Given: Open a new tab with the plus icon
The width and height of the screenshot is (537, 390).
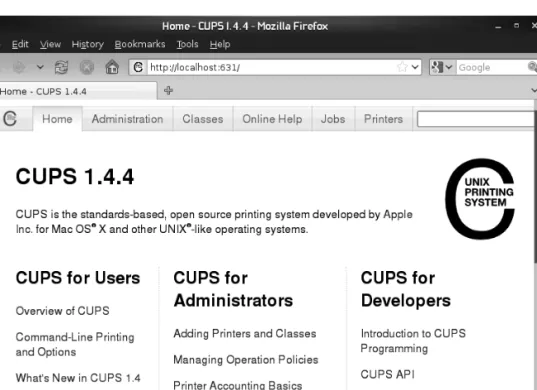Looking at the screenshot, I should pyautogui.click(x=168, y=91).
